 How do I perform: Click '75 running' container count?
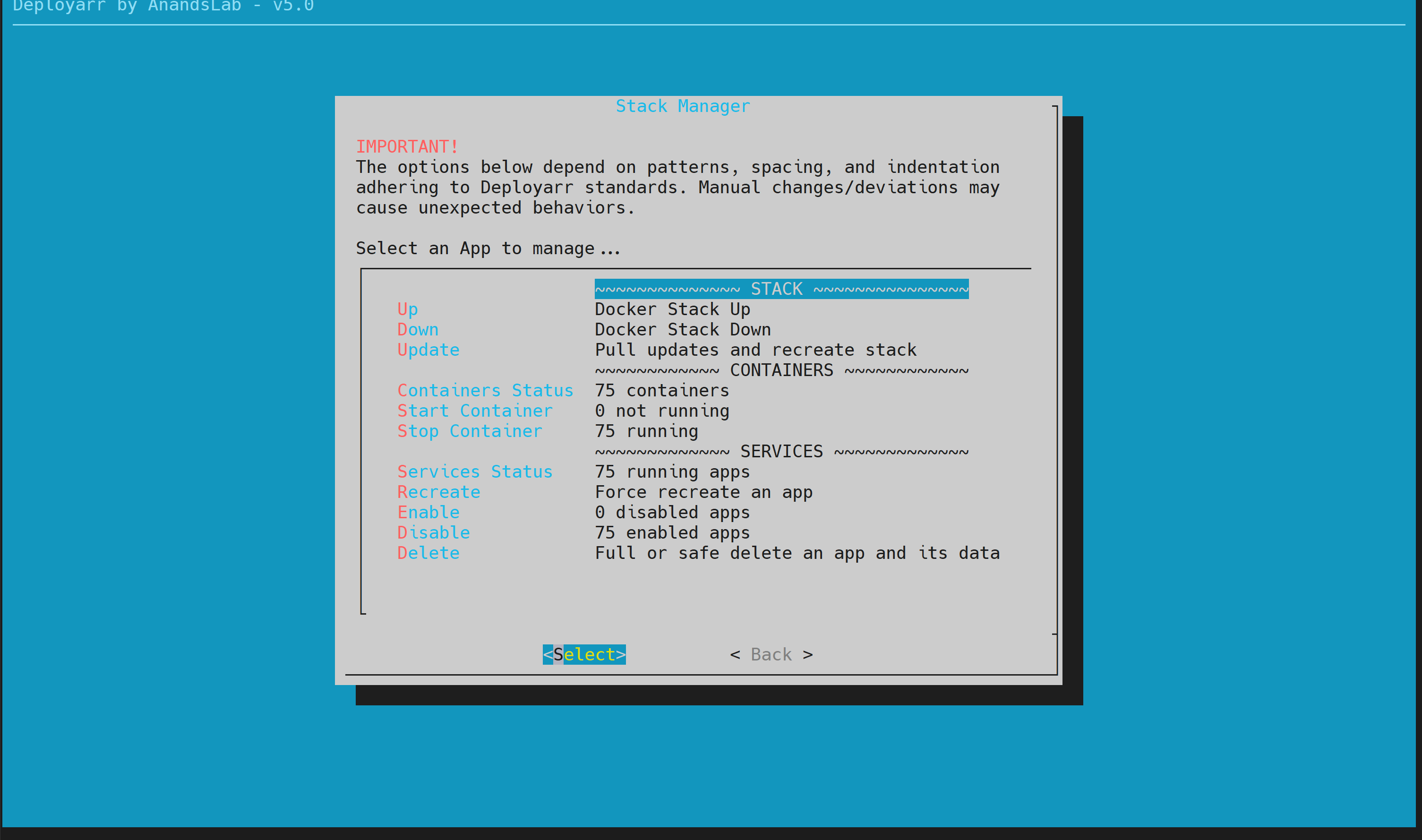646,431
